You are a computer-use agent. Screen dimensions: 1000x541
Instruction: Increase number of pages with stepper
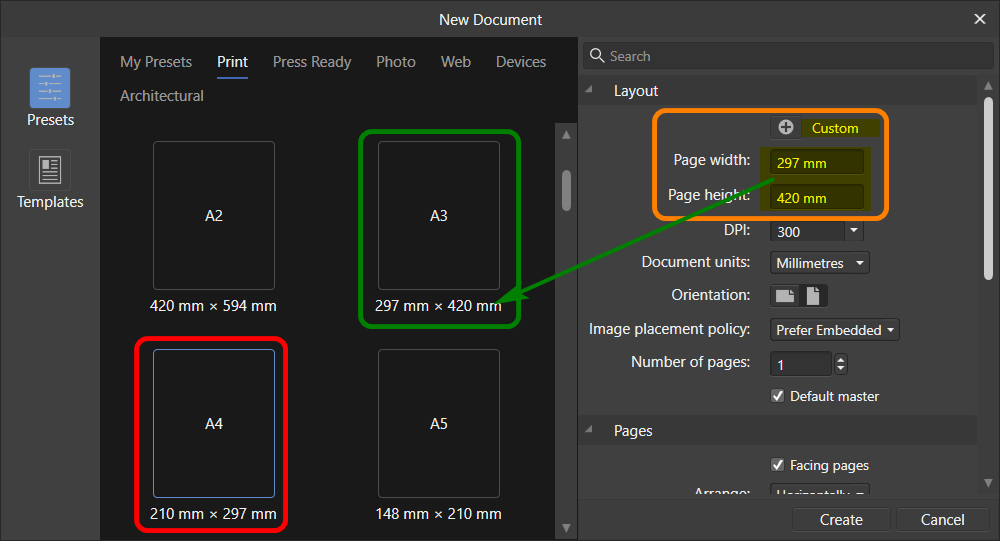click(840, 359)
